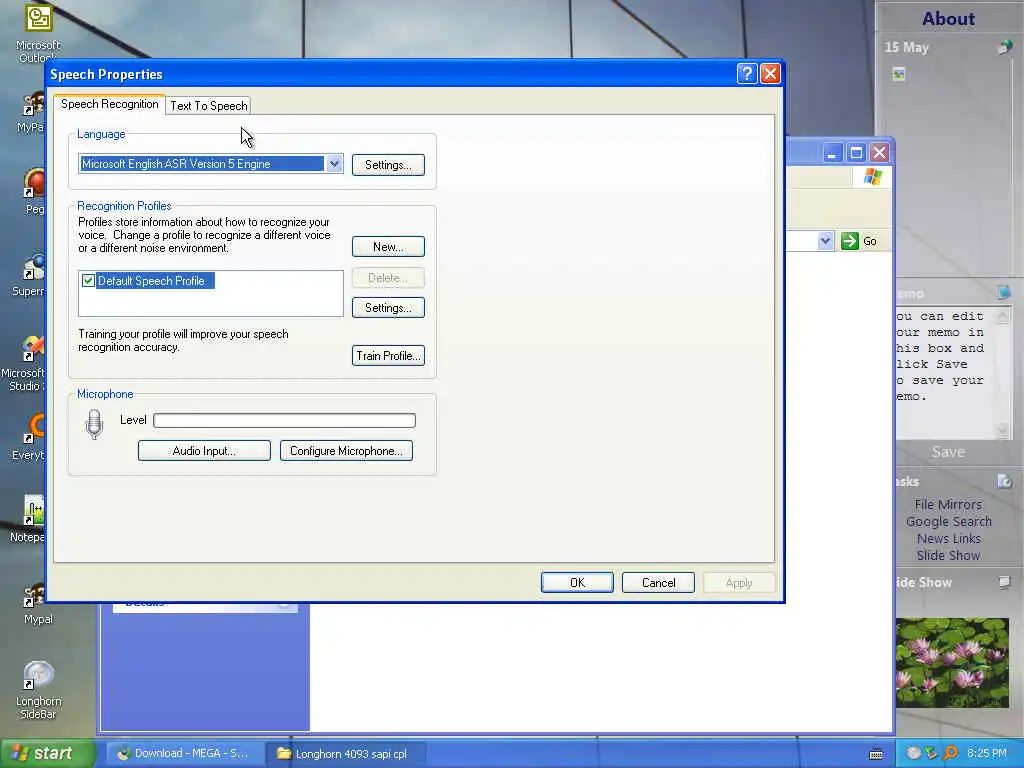Open the Google Search link in the sidebar
Viewport: 1024px width, 768px height.
948,521
